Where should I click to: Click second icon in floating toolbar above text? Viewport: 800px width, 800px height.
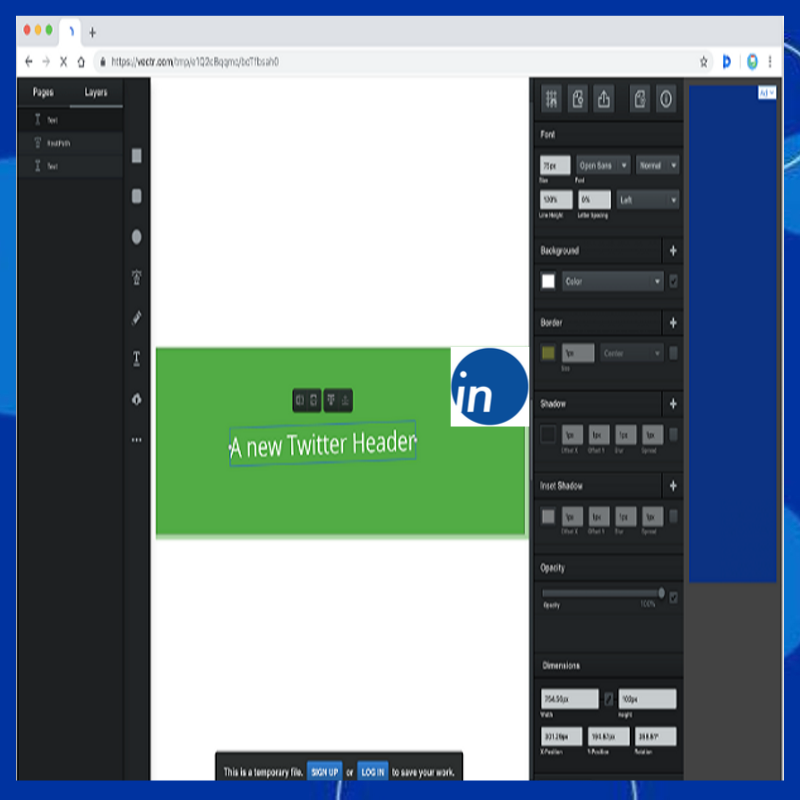coord(314,401)
